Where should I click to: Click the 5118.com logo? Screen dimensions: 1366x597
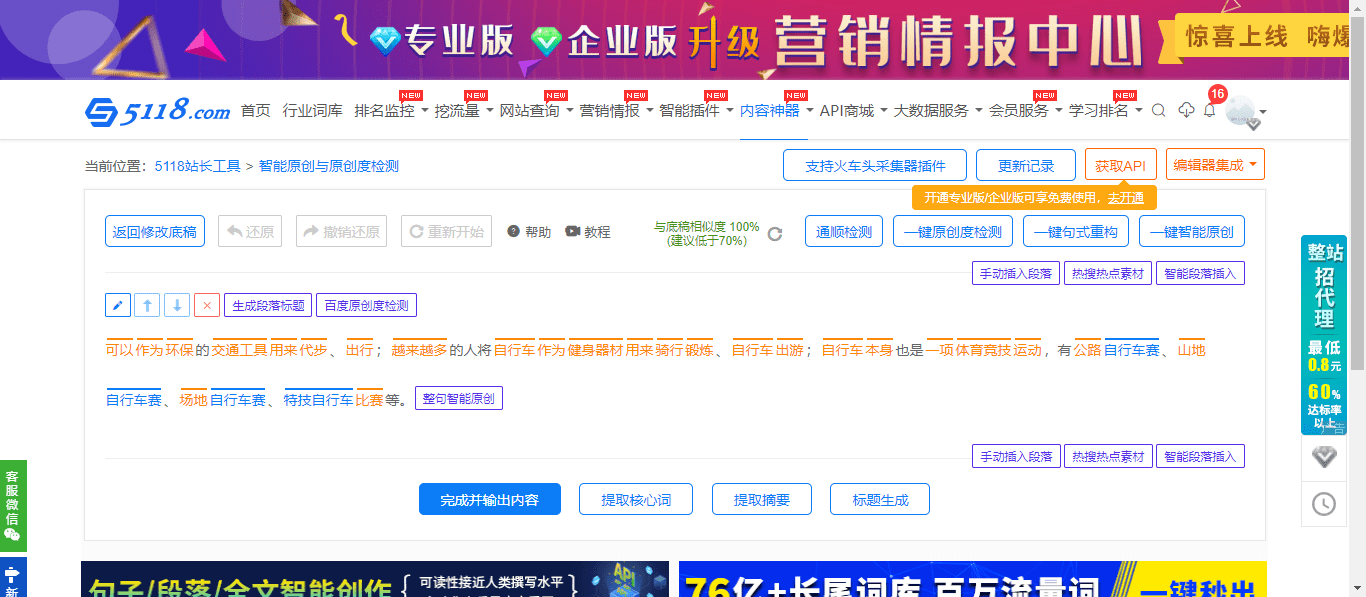(158, 111)
